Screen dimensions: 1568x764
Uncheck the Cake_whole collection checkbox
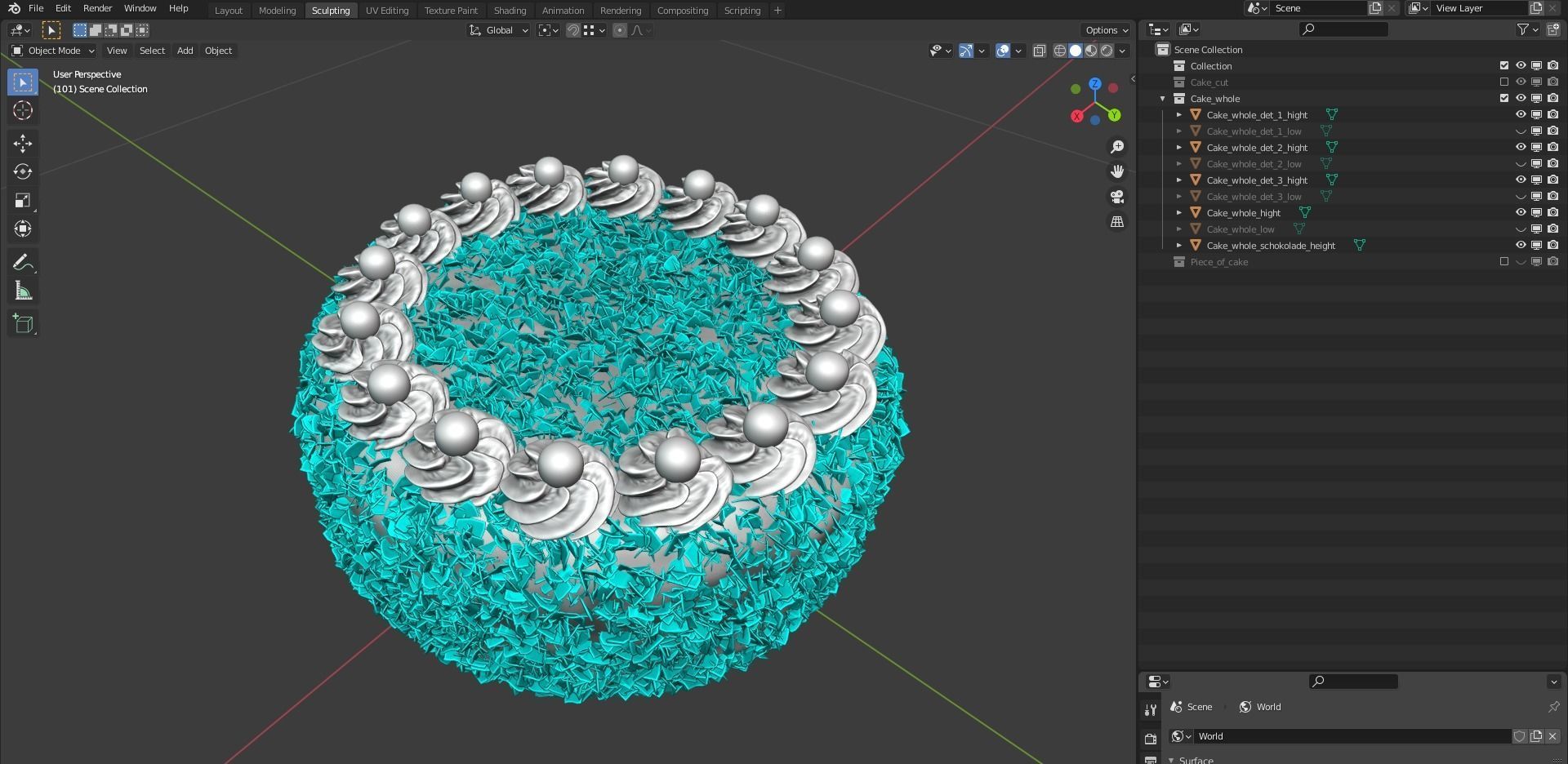[x=1504, y=99]
